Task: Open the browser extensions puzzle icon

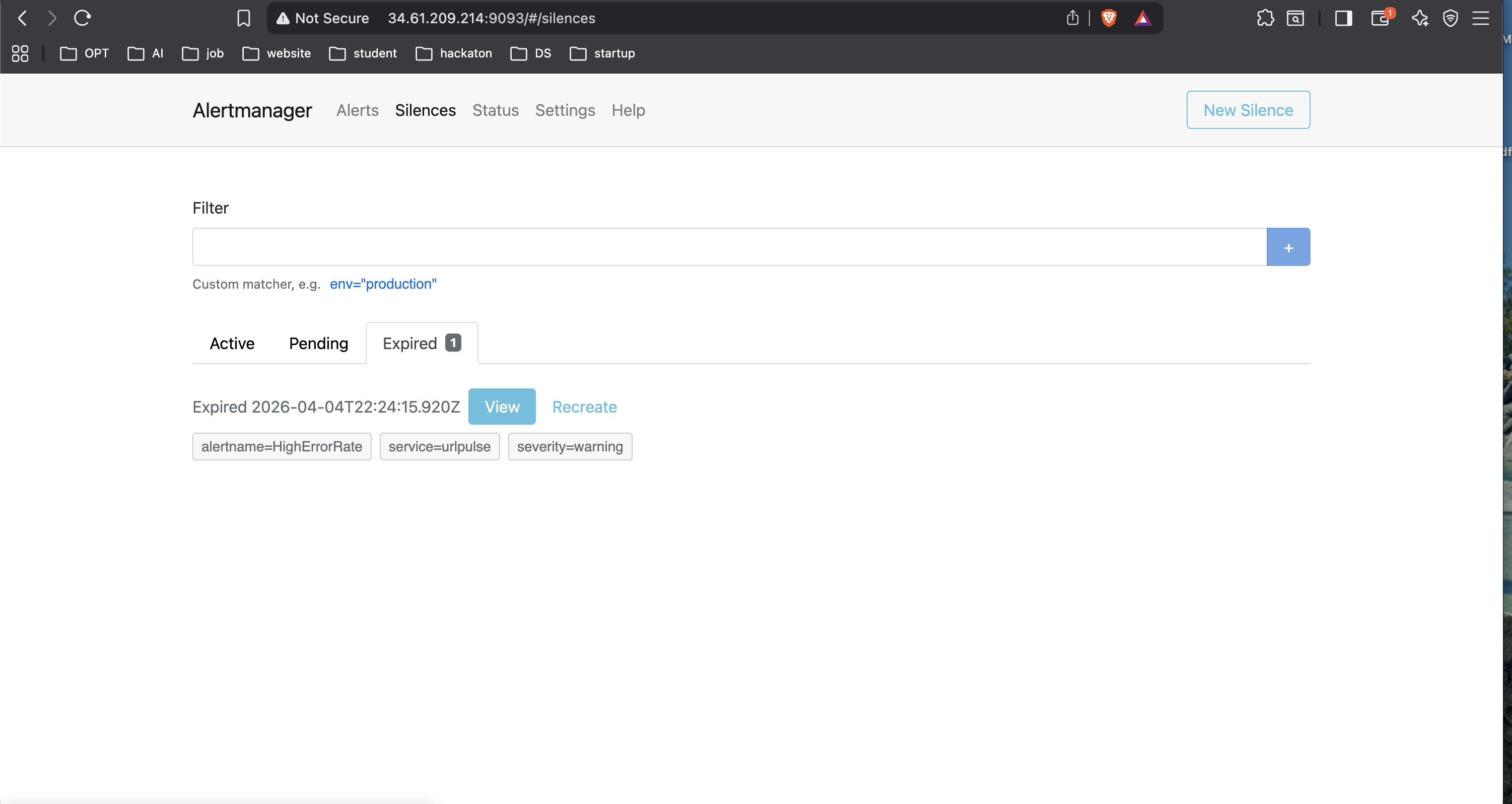Action: tap(1266, 18)
